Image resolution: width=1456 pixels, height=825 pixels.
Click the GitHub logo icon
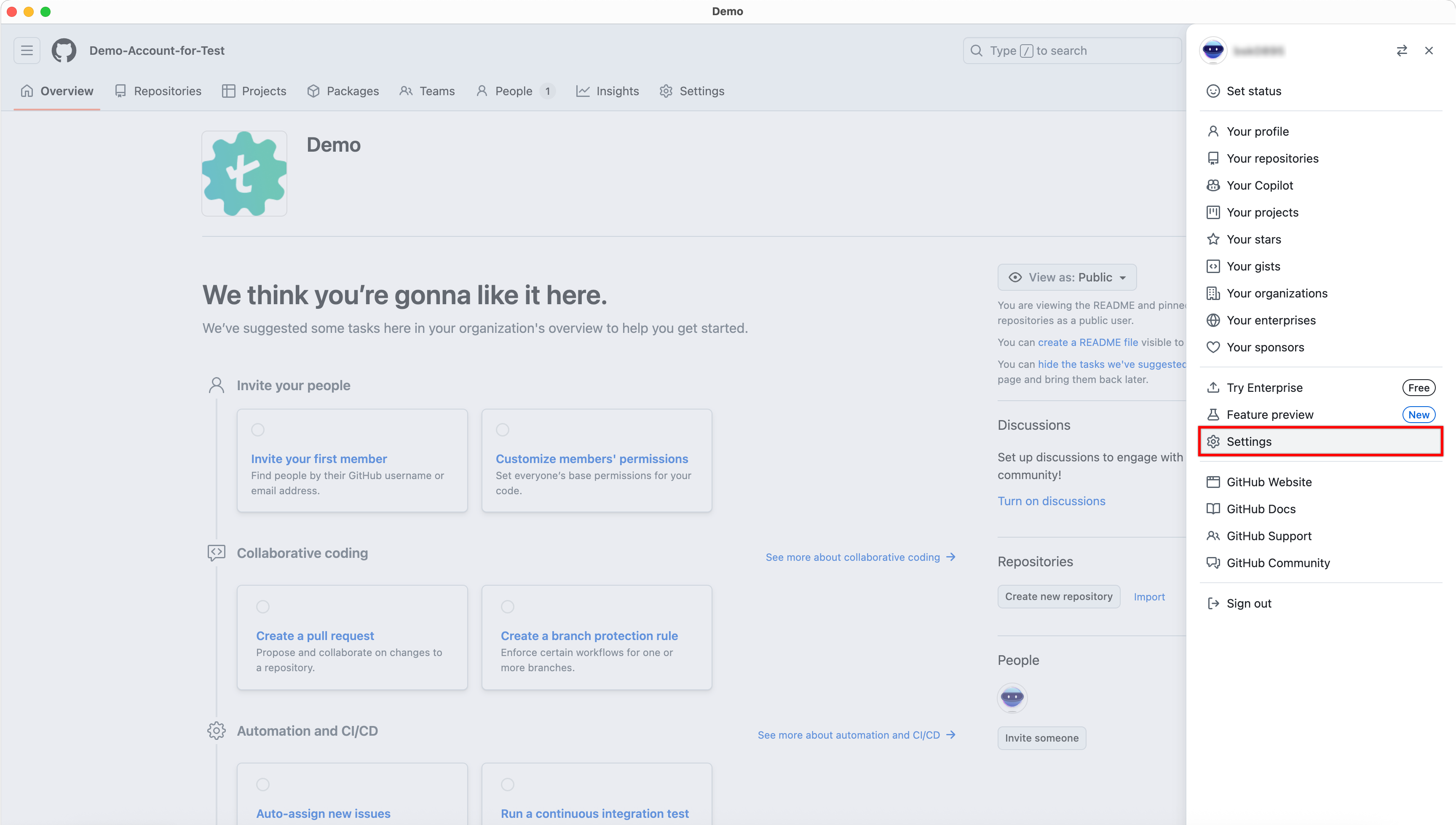pyautogui.click(x=64, y=51)
